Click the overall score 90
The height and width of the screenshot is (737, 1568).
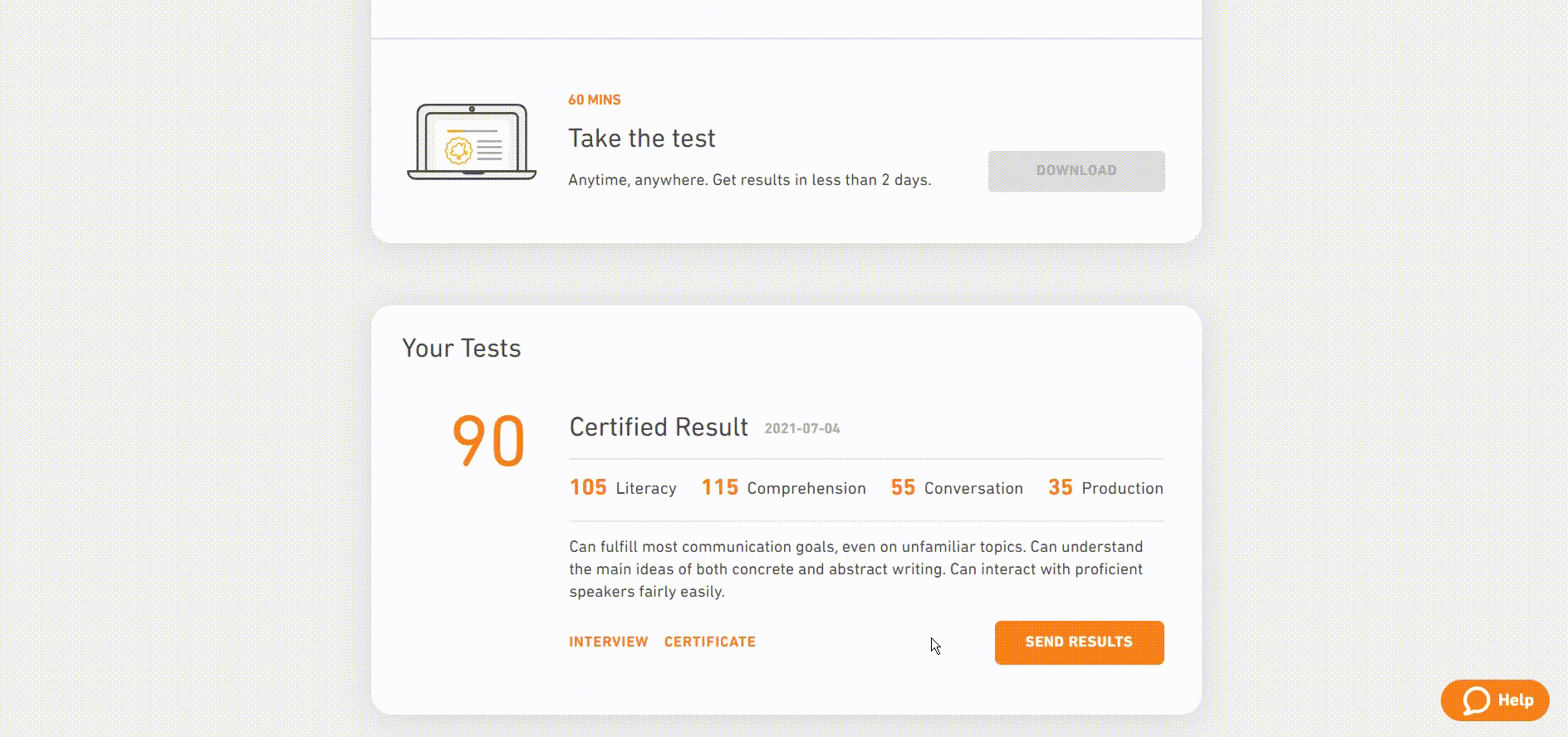click(x=488, y=441)
